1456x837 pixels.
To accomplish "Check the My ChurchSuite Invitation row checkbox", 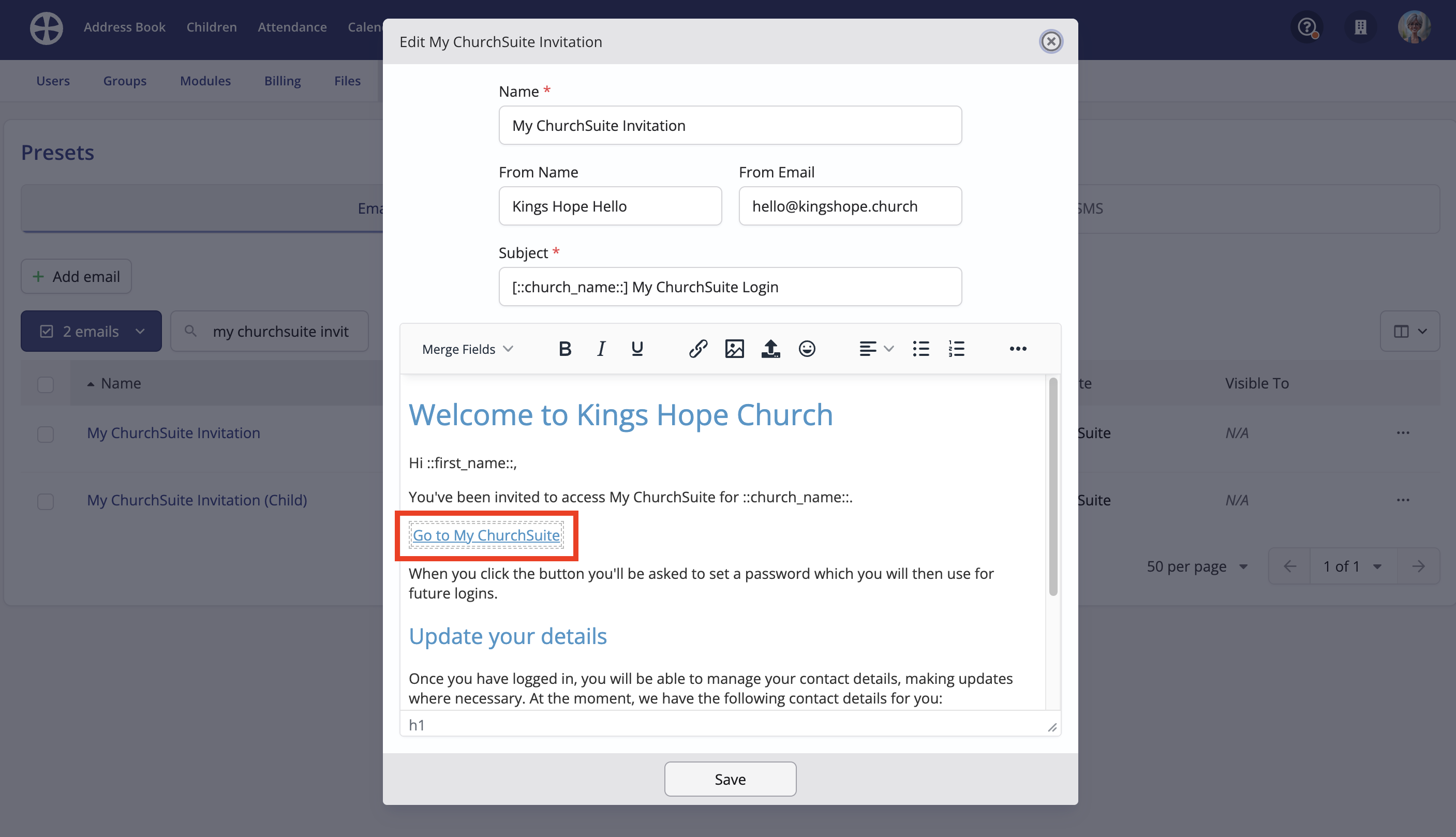I will click(46, 434).
